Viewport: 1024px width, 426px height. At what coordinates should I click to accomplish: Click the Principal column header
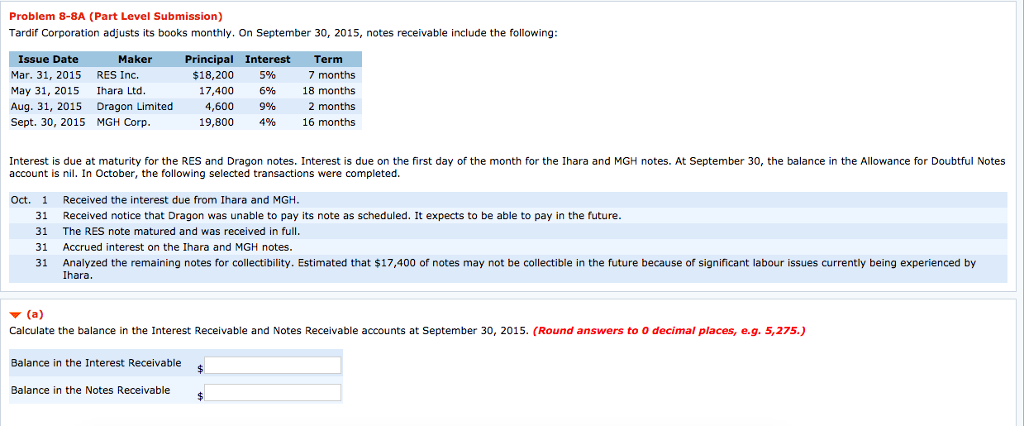(210, 60)
